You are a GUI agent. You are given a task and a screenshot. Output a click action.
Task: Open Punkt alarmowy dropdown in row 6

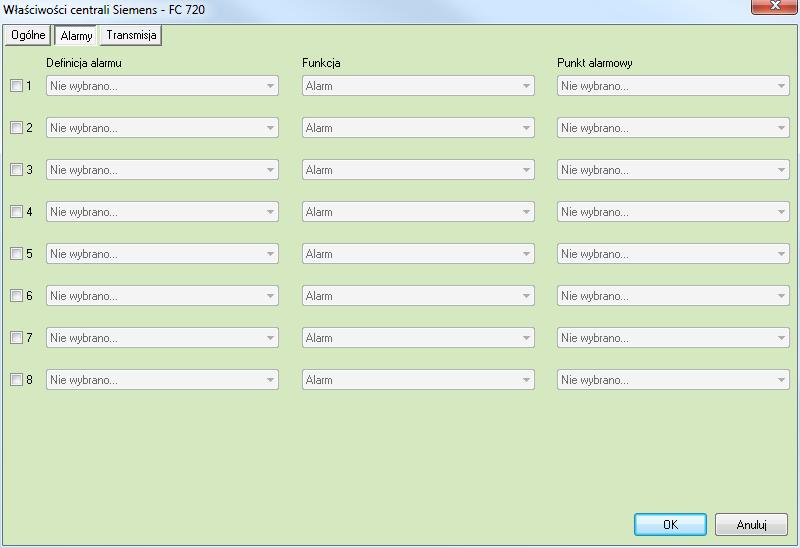click(x=673, y=295)
